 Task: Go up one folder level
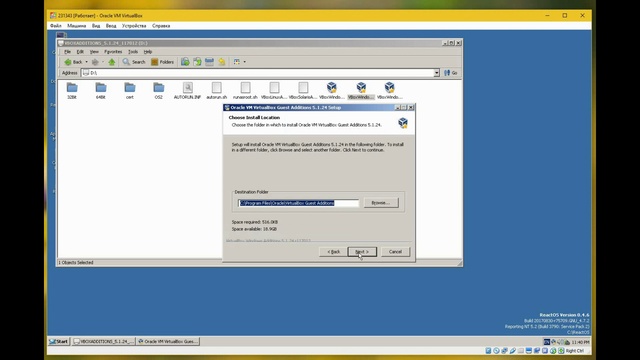(x=111, y=62)
